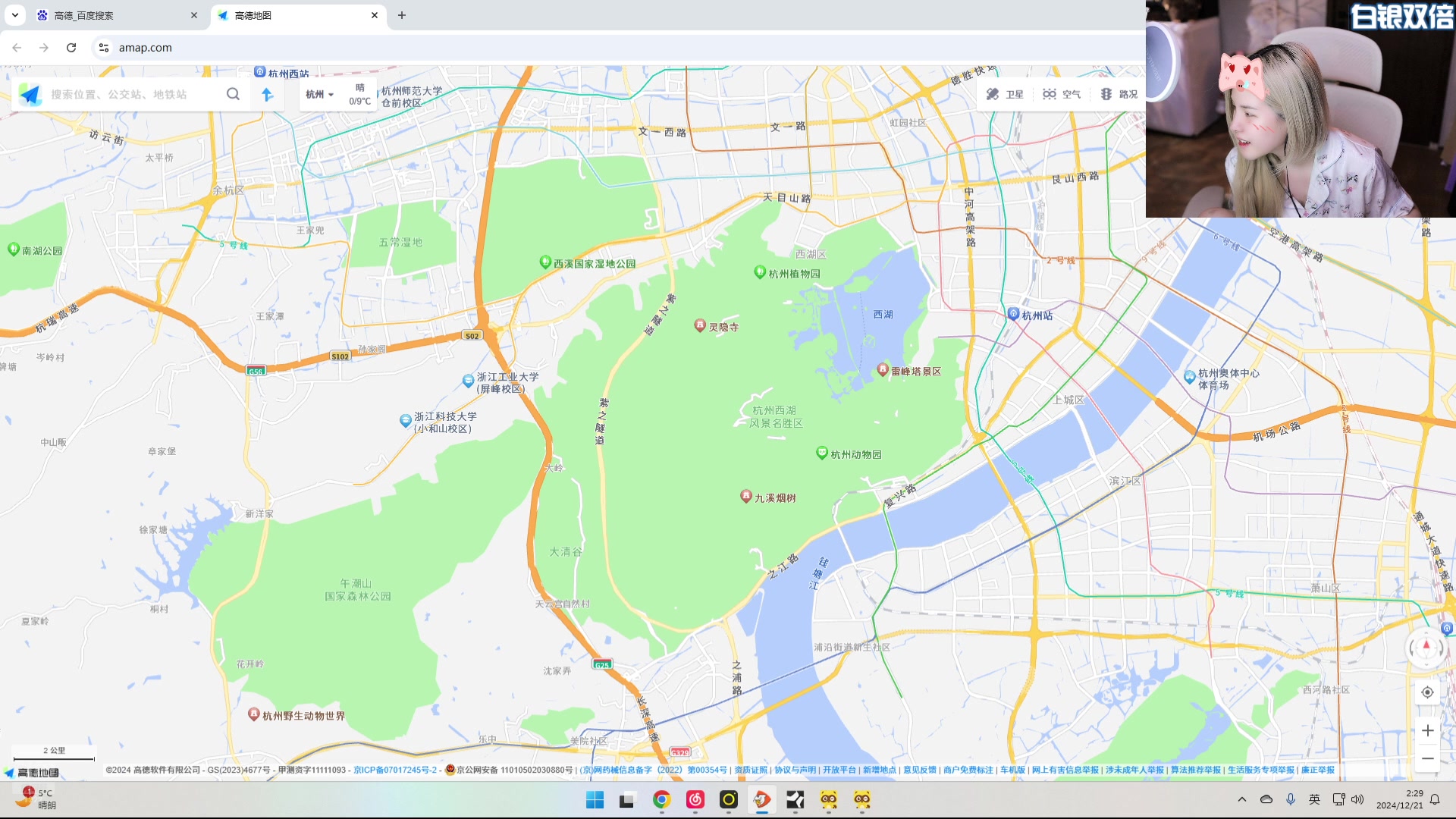Open the taskbar weather widget
The width and height of the screenshot is (1456, 819).
[x=36, y=799]
